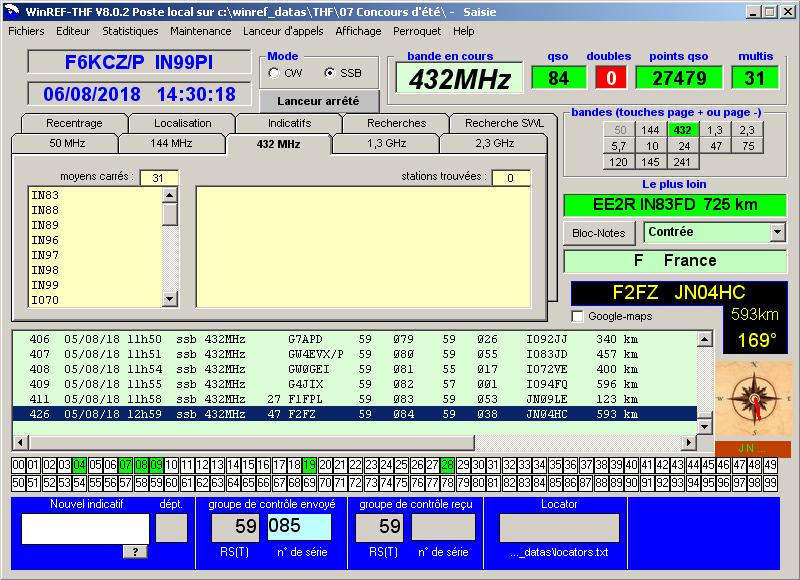This screenshot has width=800, height=580.
Task: Switch to the 50 MHz tab
Action: click(67, 143)
